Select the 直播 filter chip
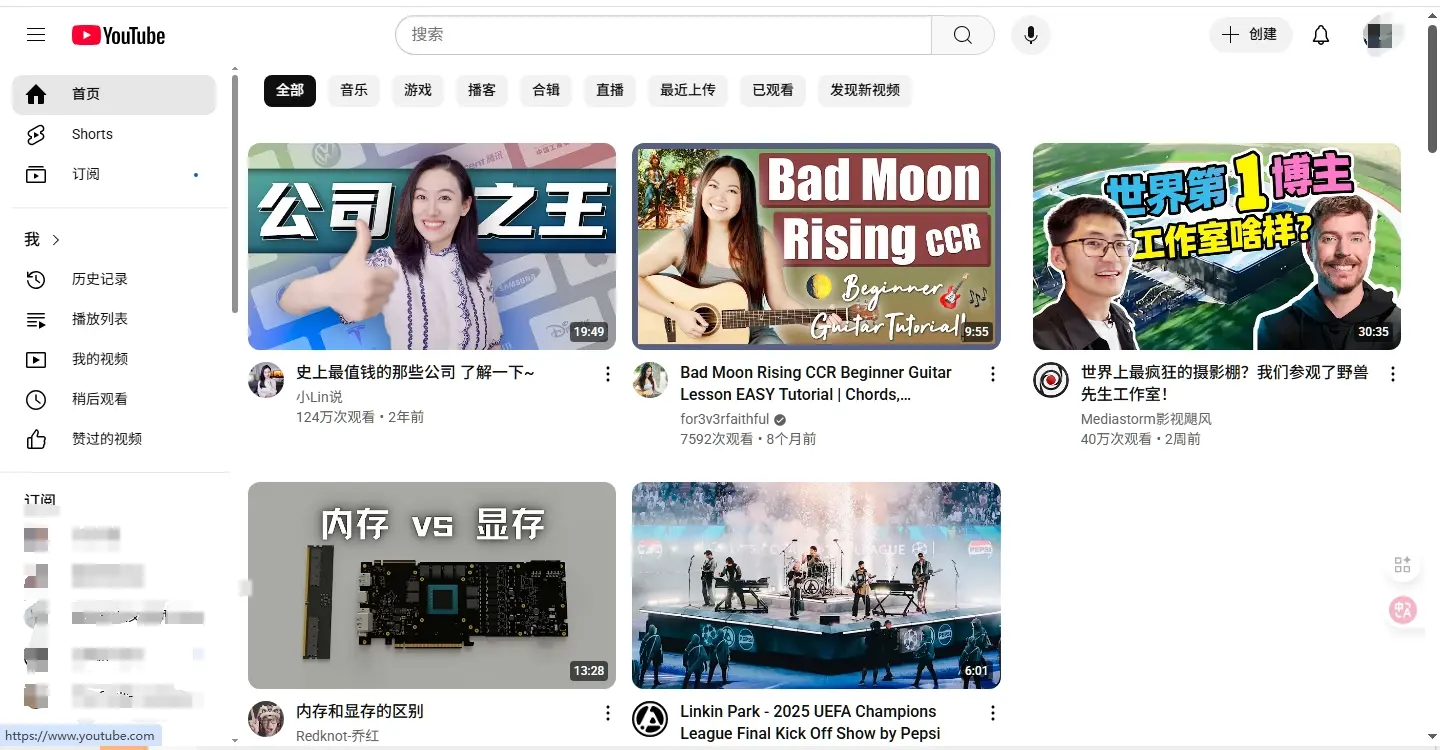The height and width of the screenshot is (750, 1440). (610, 90)
